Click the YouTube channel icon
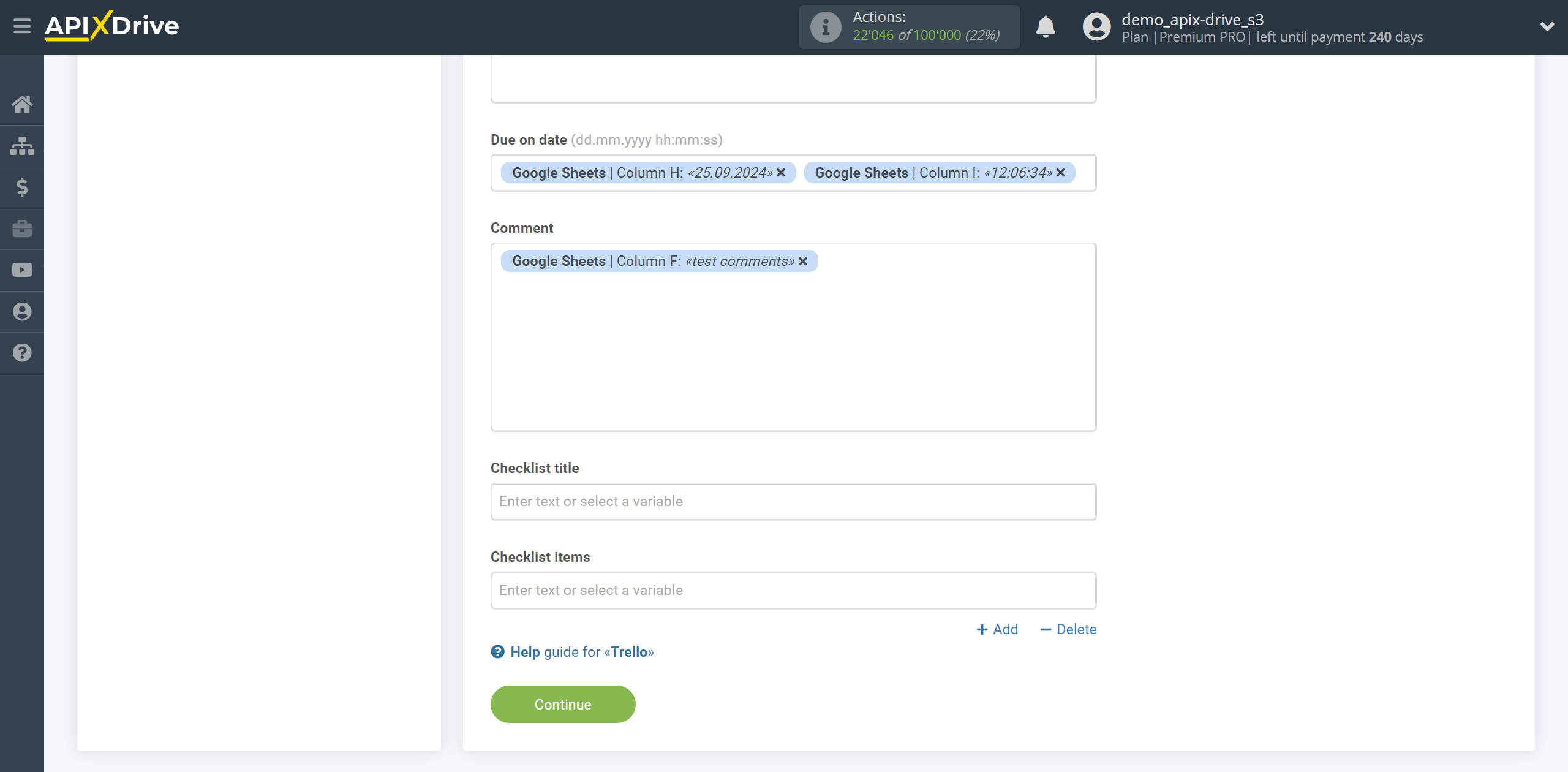Image resolution: width=1568 pixels, height=772 pixels. pyautogui.click(x=21, y=269)
